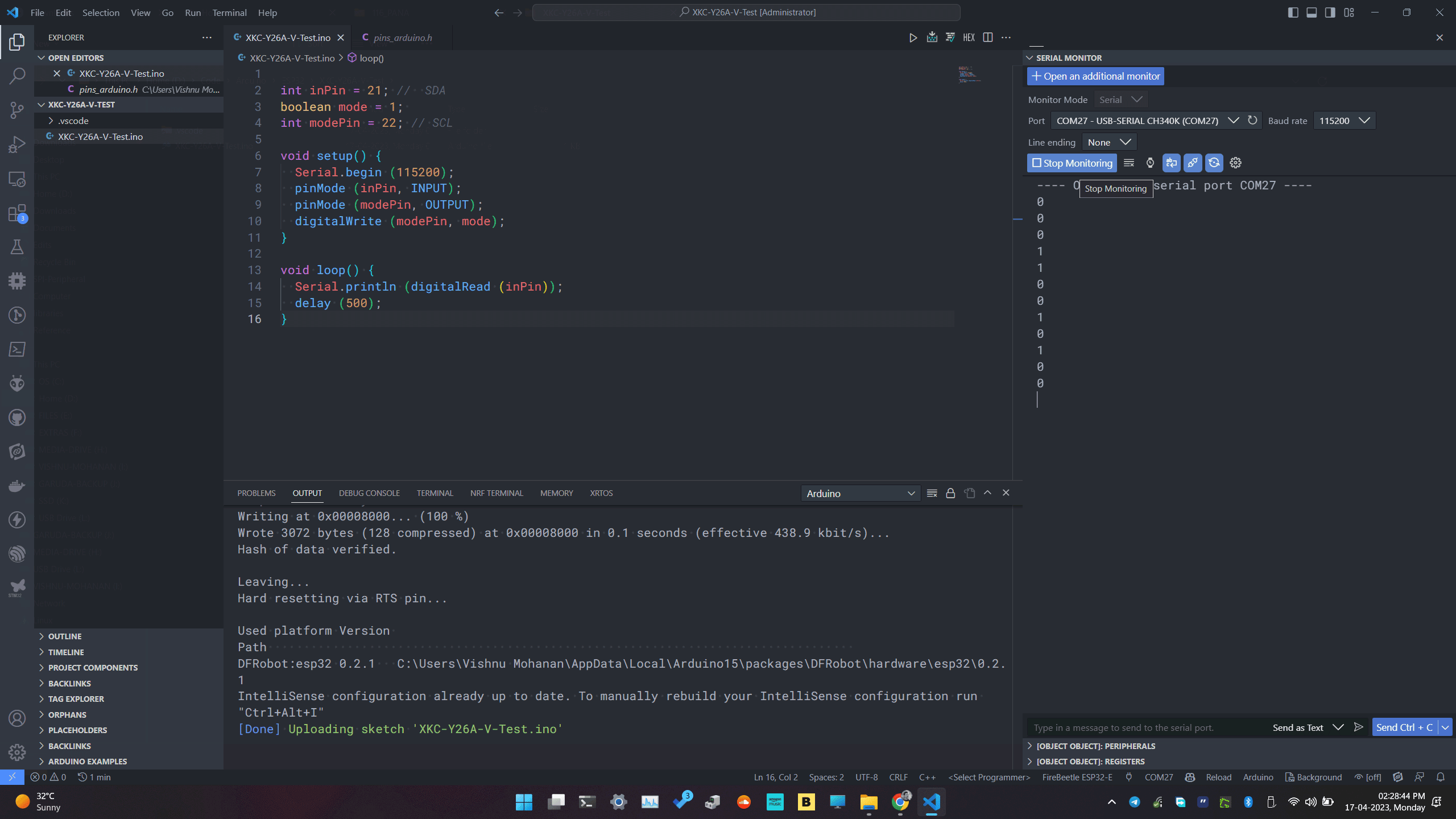
Task: Open the Baud rate dropdown
Action: (x=1344, y=121)
